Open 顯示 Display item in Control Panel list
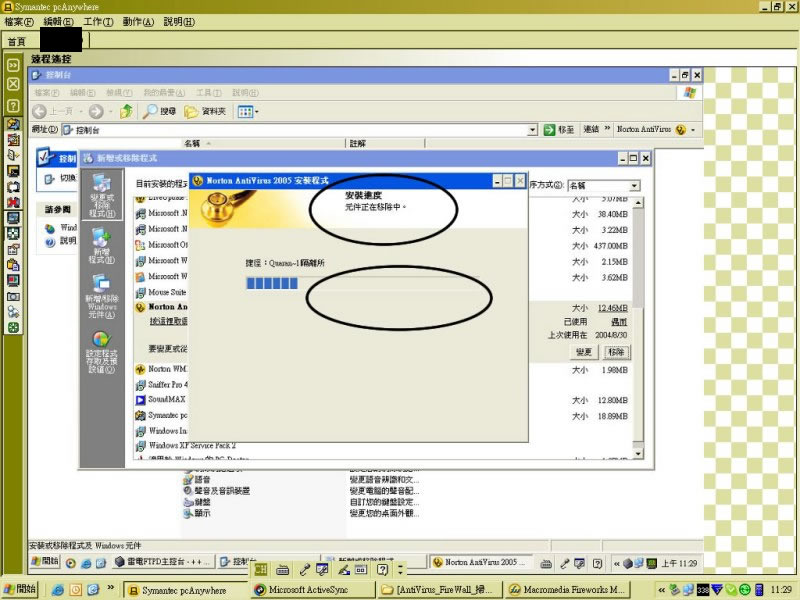Image resolution: width=800 pixels, height=600 pixels. pyautogui.click(x=197, y=513)
